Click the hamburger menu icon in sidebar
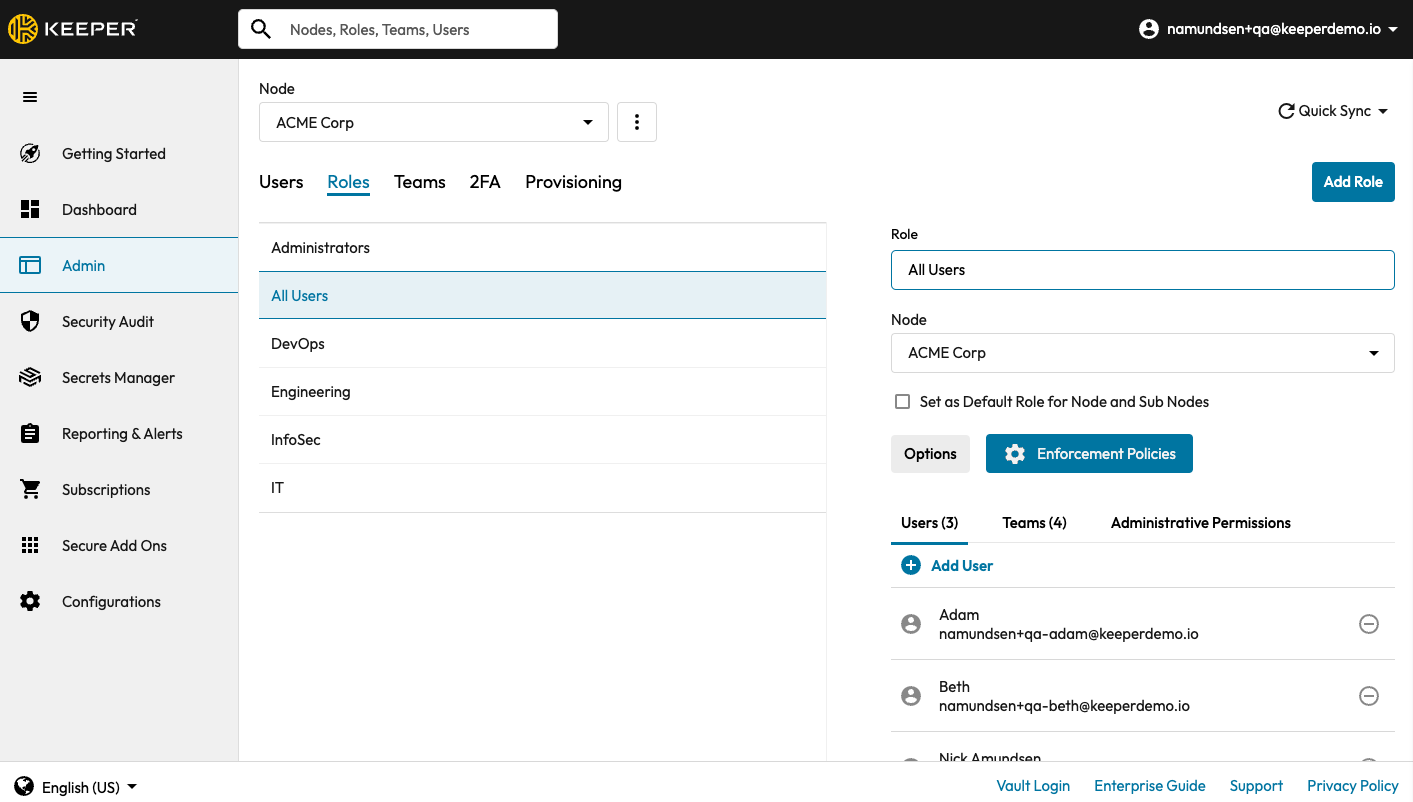Screen dimensions: 1413x802 (30, 97)
